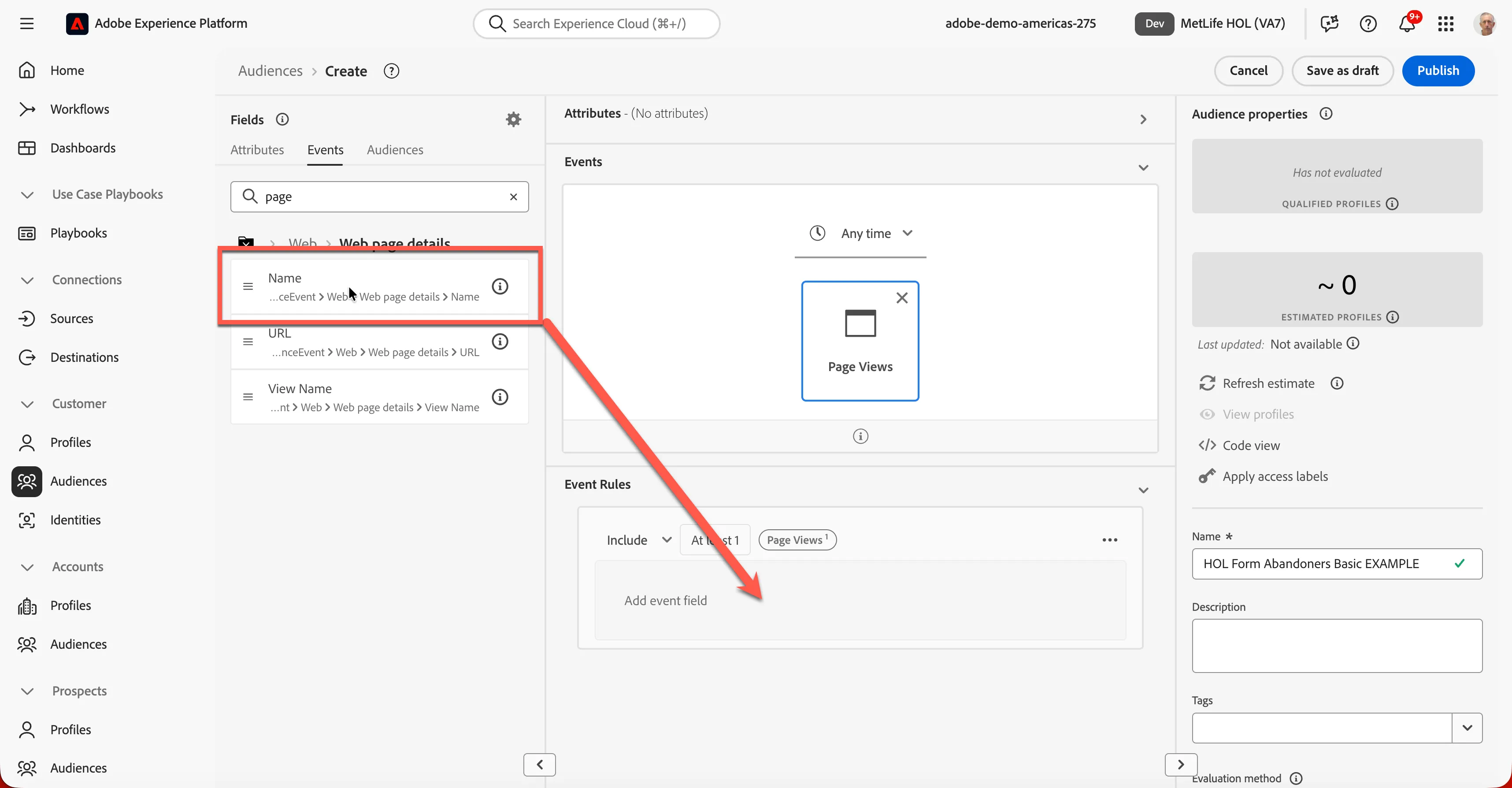Click into the Description text box
1512x788 pixels.
[1337, 645]
